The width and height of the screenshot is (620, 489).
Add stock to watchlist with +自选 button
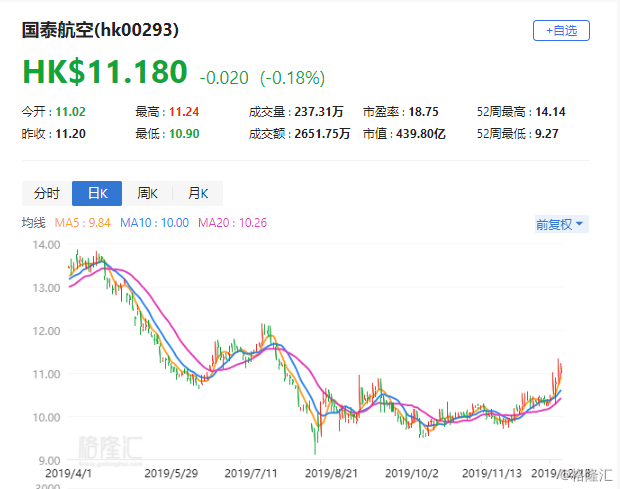(561, 31)
